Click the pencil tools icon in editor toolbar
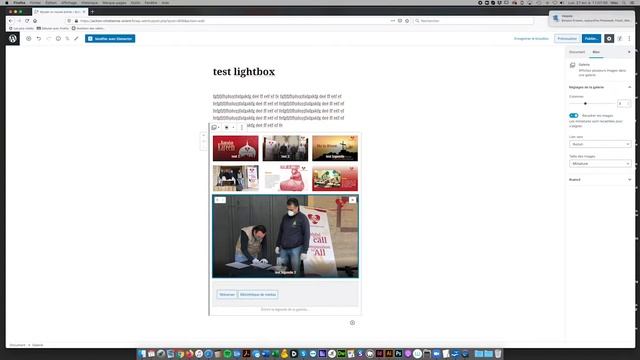 tap(76, 38)
